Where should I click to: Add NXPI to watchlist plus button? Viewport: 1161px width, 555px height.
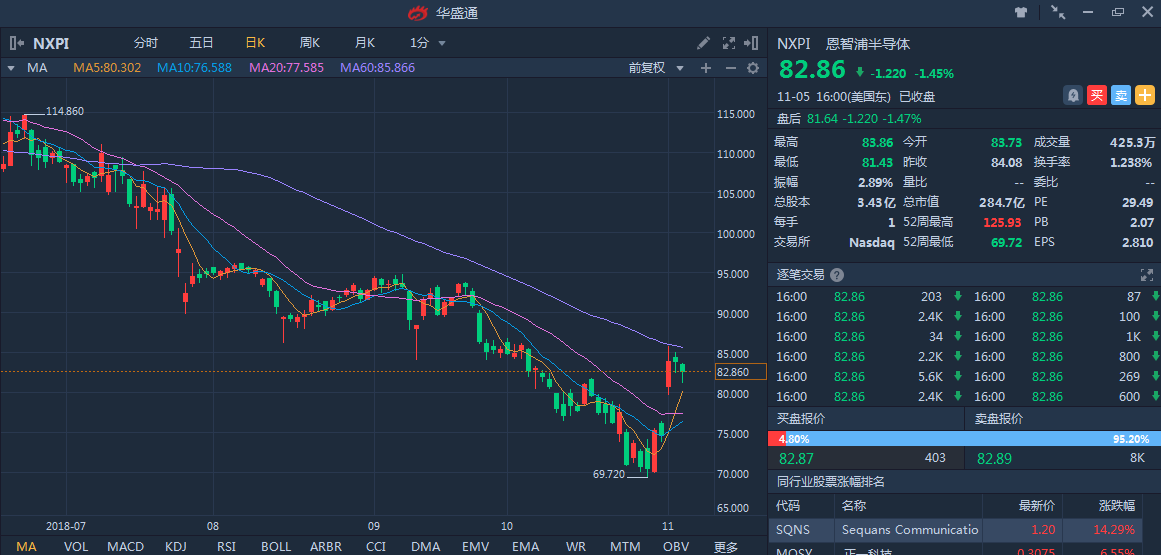coord(1145,95)
